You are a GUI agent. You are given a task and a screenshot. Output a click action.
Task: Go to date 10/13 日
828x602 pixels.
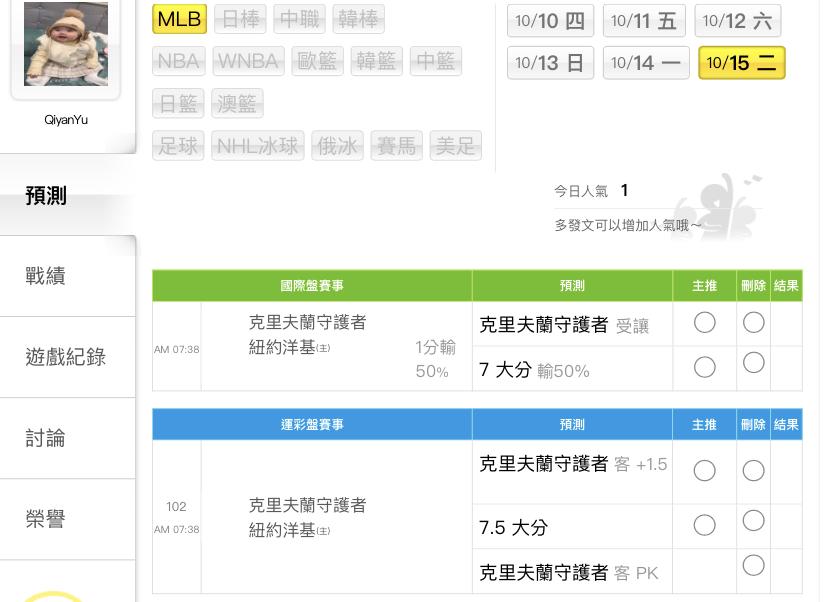click(550, 63)
